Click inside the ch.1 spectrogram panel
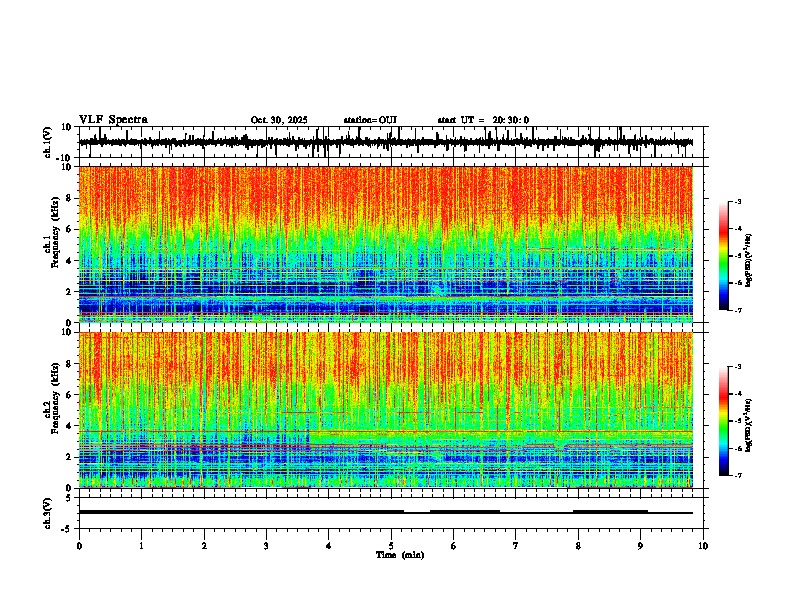Screen dimensions: 792x612 pos(386,244)
